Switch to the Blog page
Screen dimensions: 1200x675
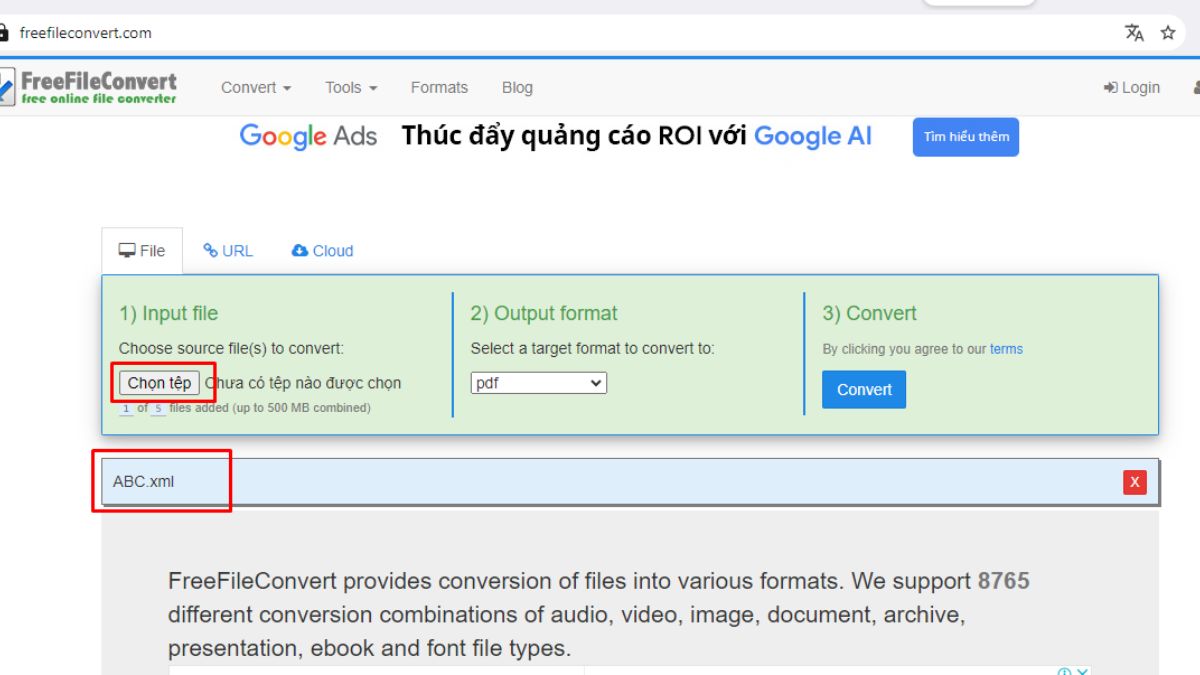517,87
